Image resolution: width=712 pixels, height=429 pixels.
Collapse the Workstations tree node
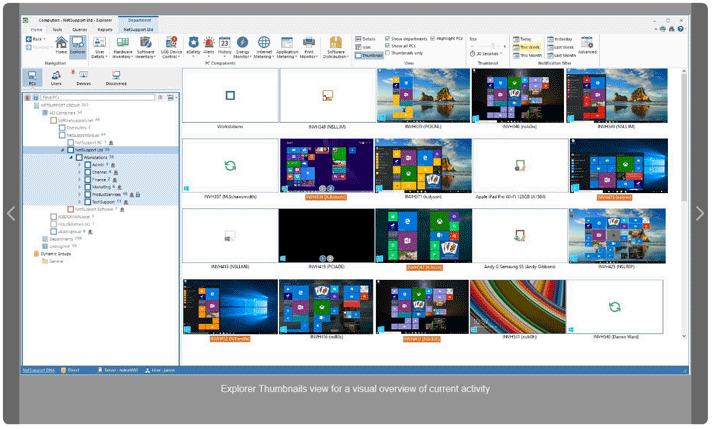72,157
